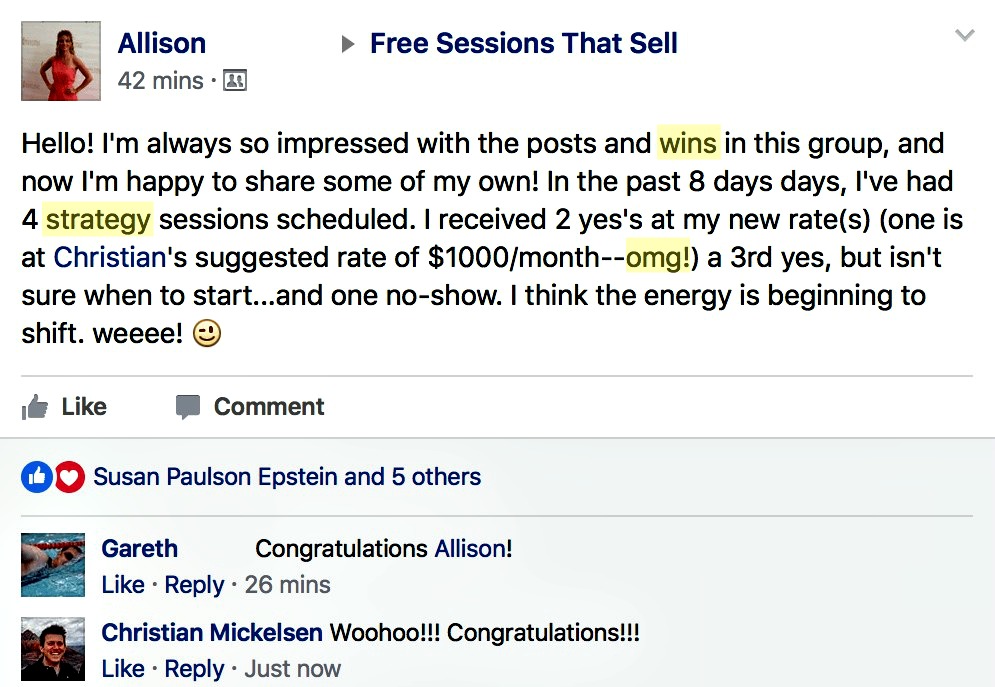Click the 42 mins post timestamp
The height and width of the screenshot is (687, 995).
coord(161,81)
